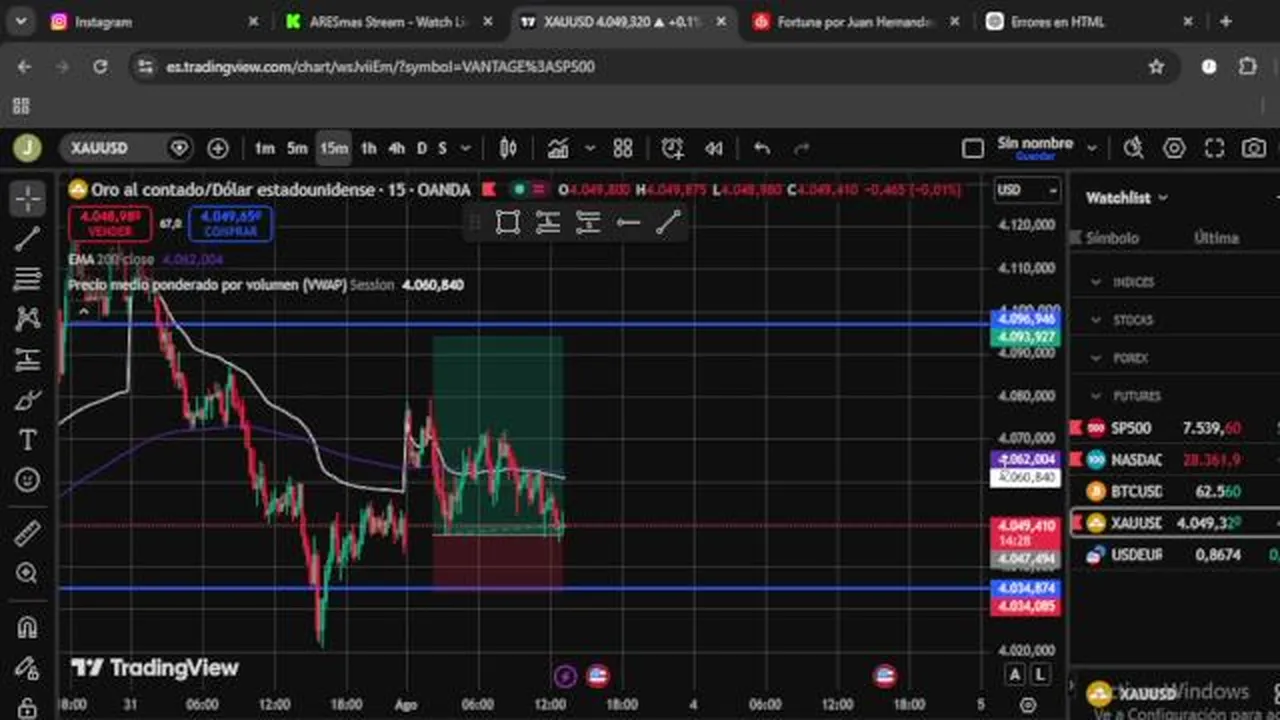Toggle flag next to OANDA chart title
This screenshot has height=720, width=1280.
[x=489, y=189]
